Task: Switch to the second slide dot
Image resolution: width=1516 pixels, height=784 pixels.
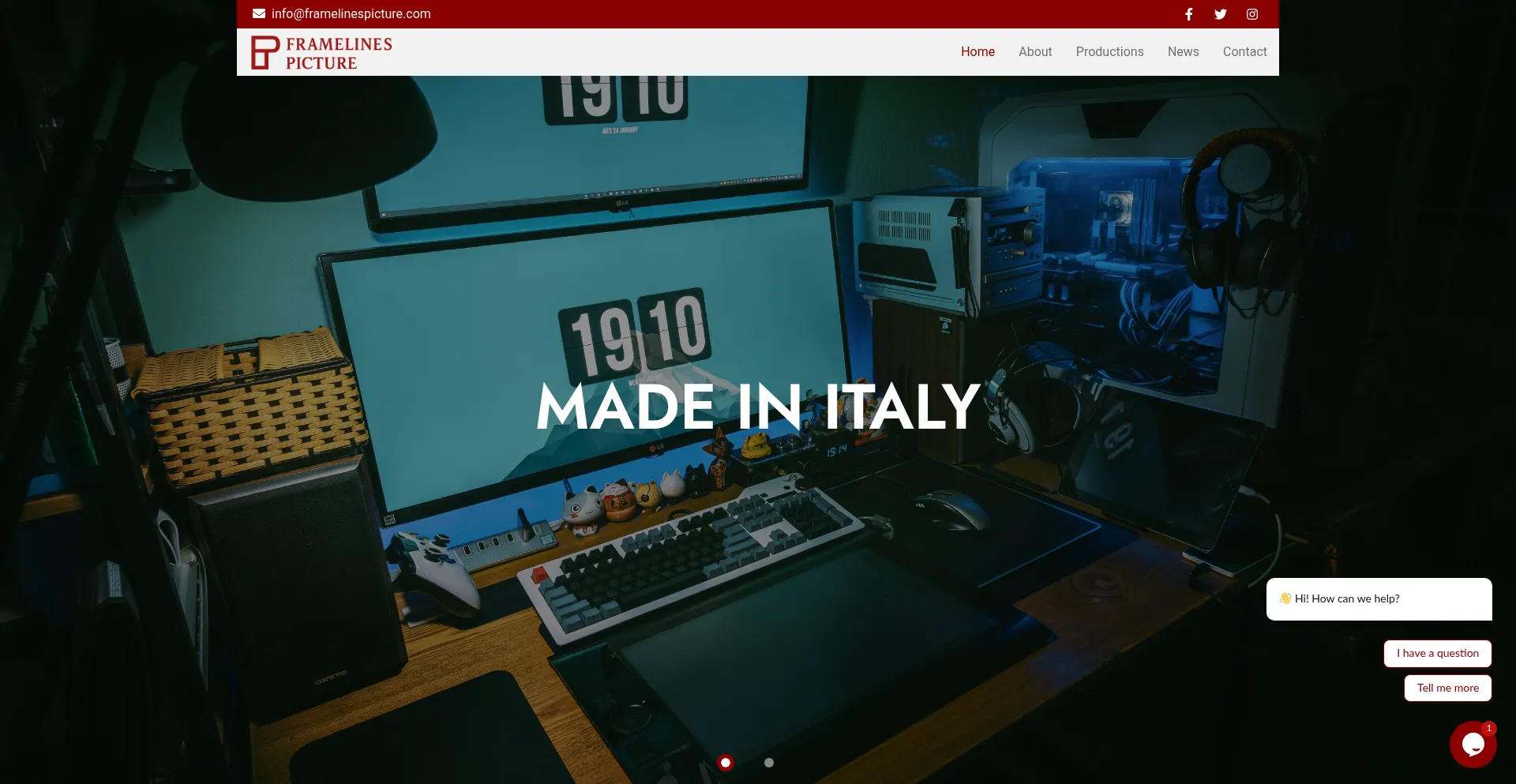Action: [x=769, y=763]
